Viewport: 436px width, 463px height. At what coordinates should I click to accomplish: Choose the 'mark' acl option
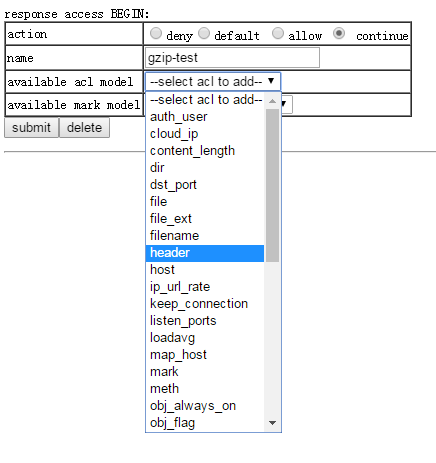[x=205, y=372]
